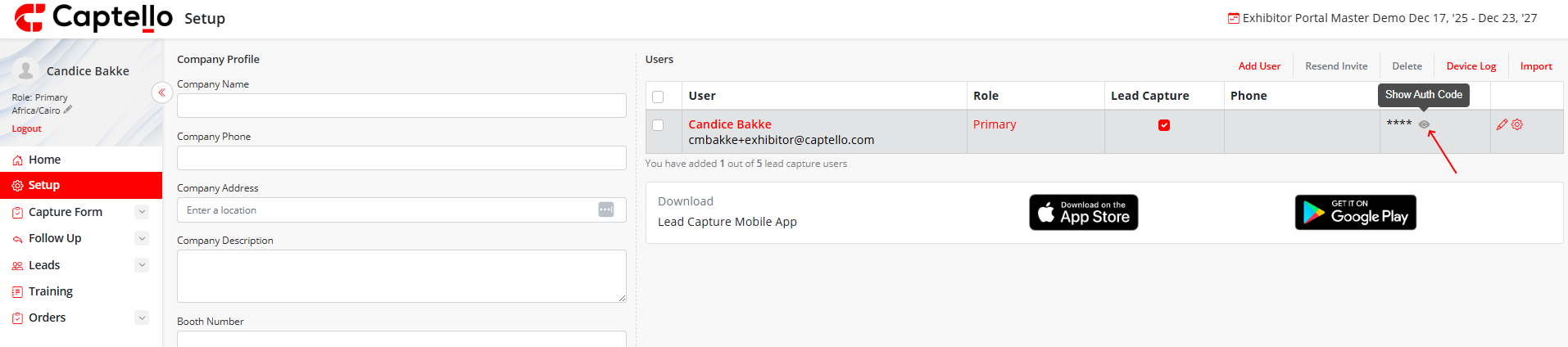Collapse the sidebar with the double-chevron icon

point(162,92)
